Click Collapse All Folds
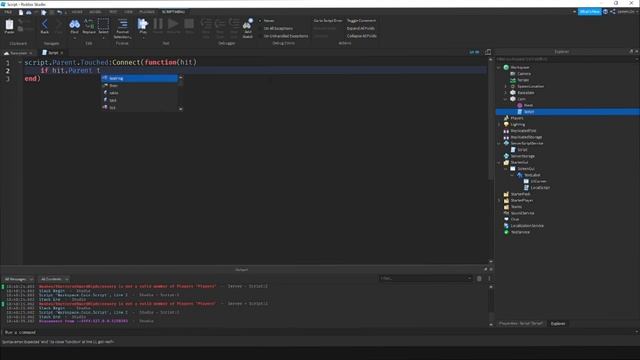640x360 pixels. [x=362, y=36]
